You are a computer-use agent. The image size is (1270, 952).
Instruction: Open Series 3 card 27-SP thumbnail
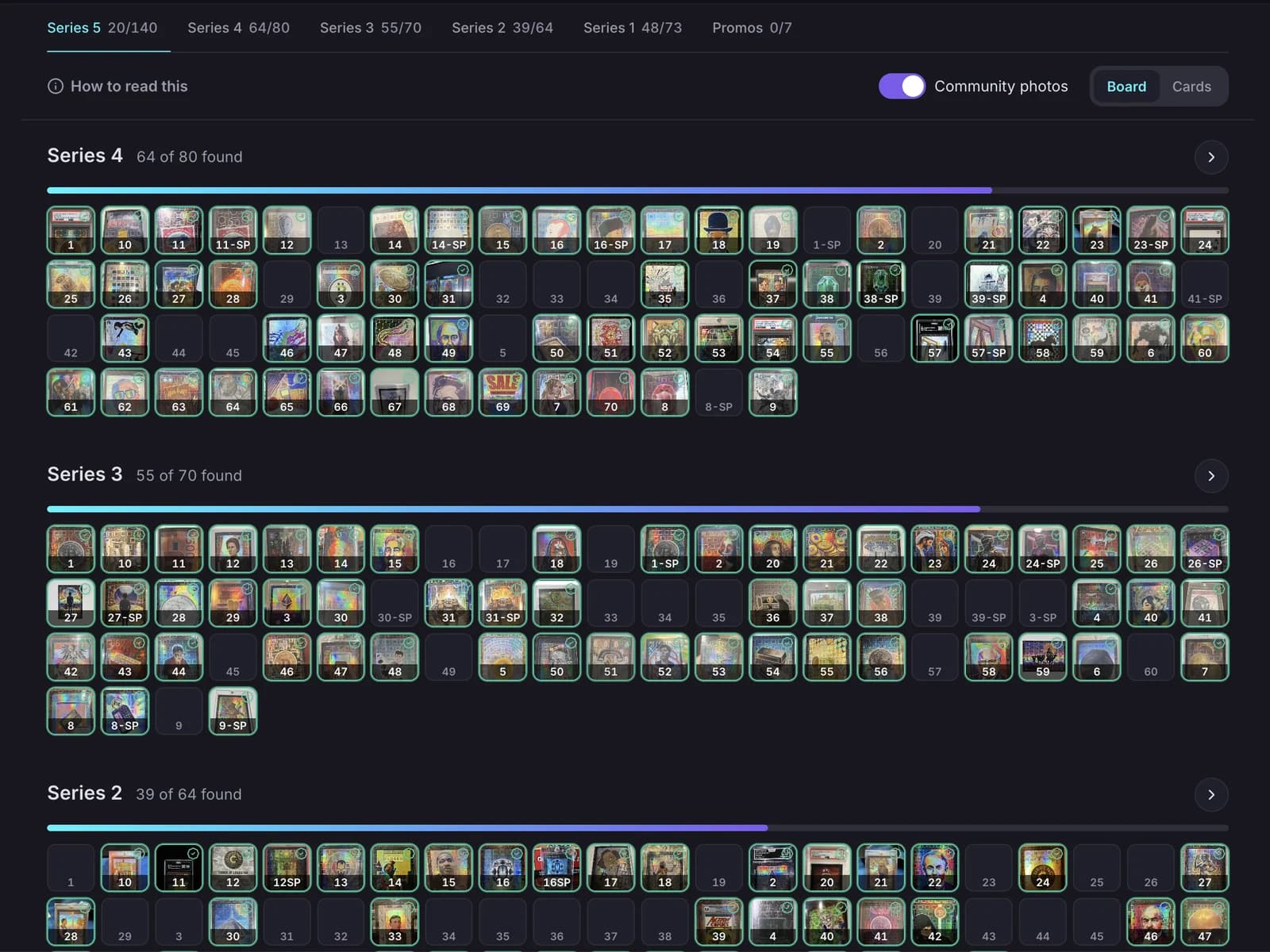coord(125,603)
